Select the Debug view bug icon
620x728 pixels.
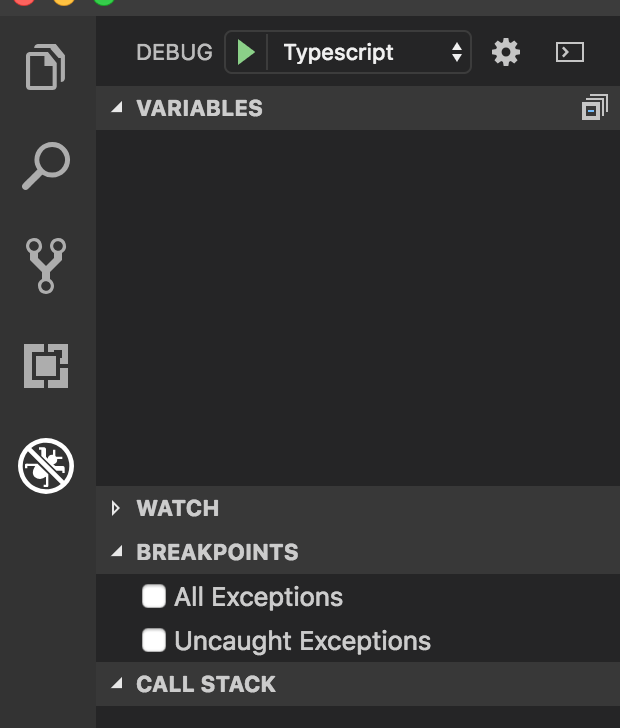tap(46, 466)
